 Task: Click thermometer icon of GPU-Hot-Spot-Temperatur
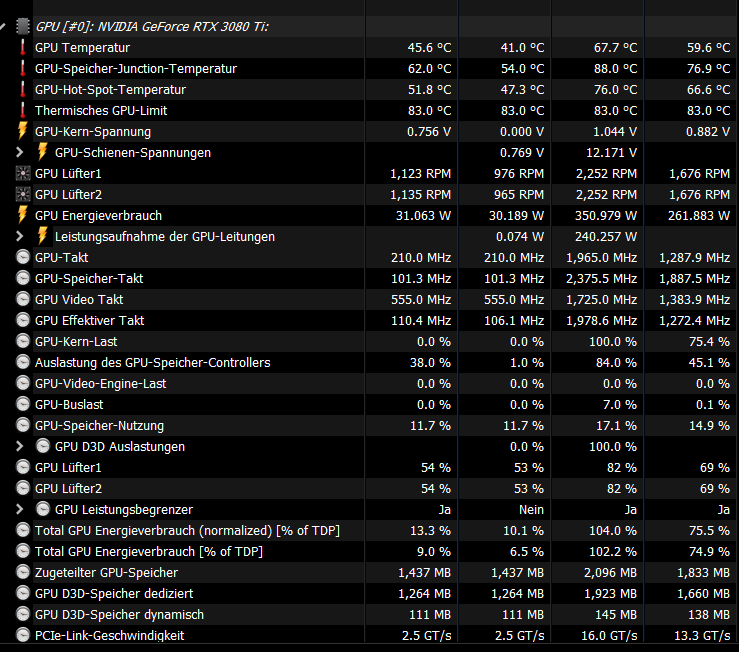point(23,89)
